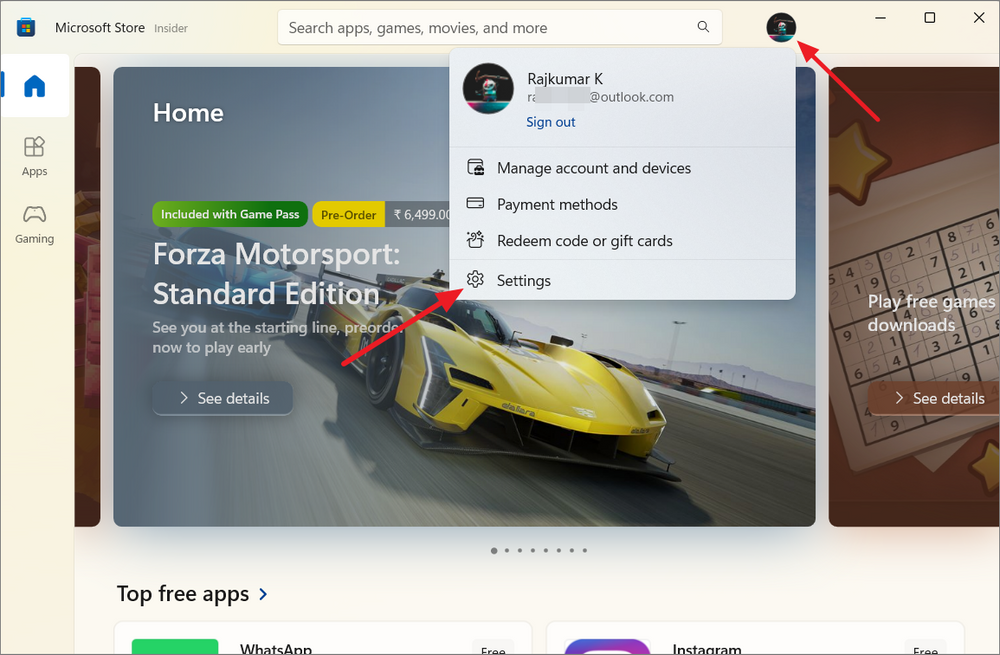Open Settings via the gear icon

pos(475,280)
